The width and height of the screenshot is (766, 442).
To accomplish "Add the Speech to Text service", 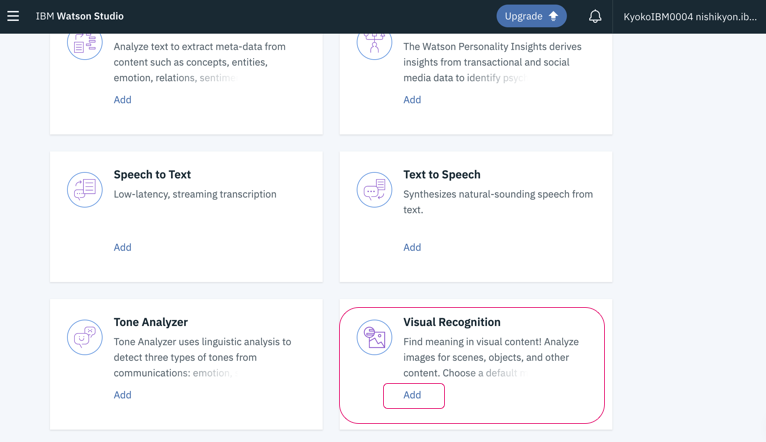I will pyautogui.click(x=122, y=247).
